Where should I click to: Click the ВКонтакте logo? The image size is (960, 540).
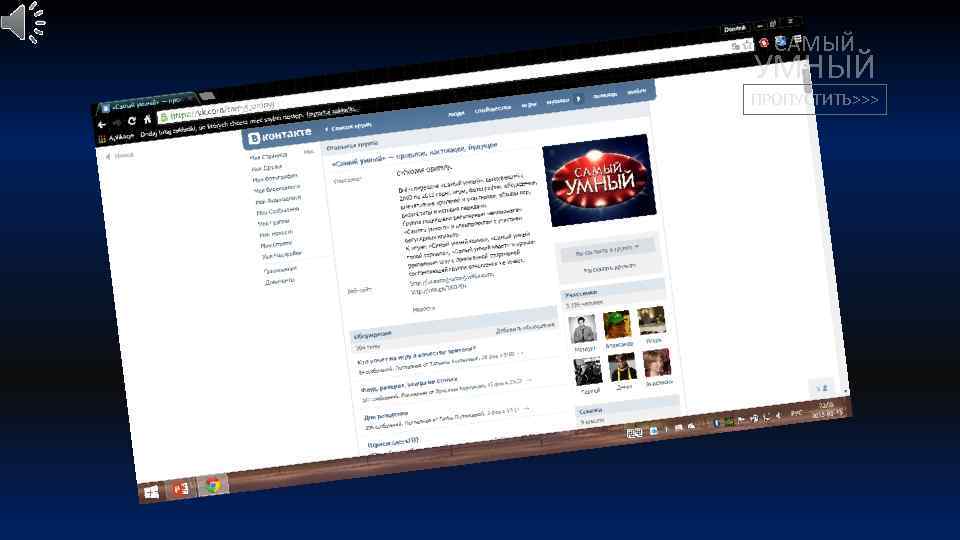tap(279, 136)
